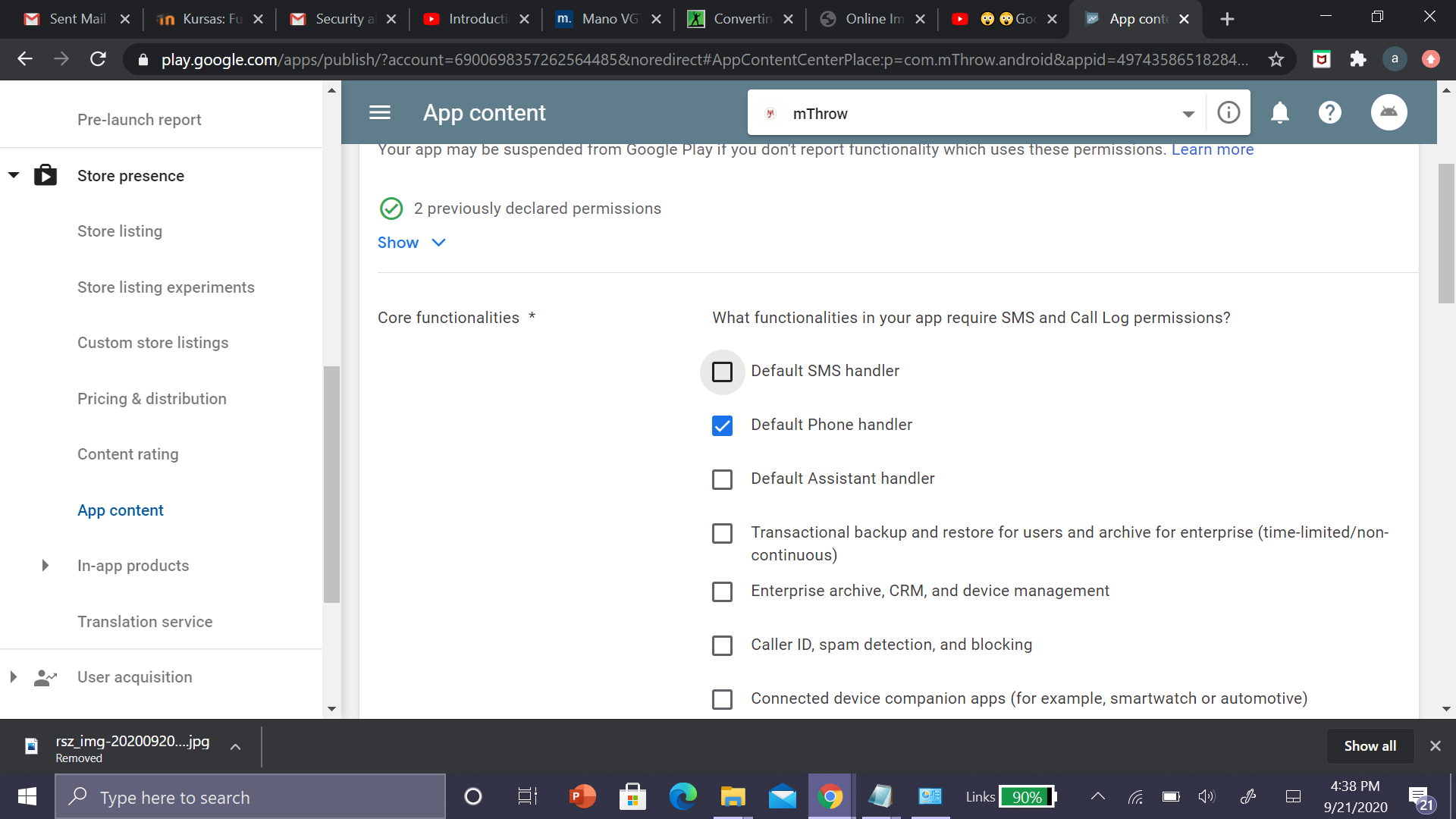Click the Windows search box

pyautogui.click(x=250, y=797)
